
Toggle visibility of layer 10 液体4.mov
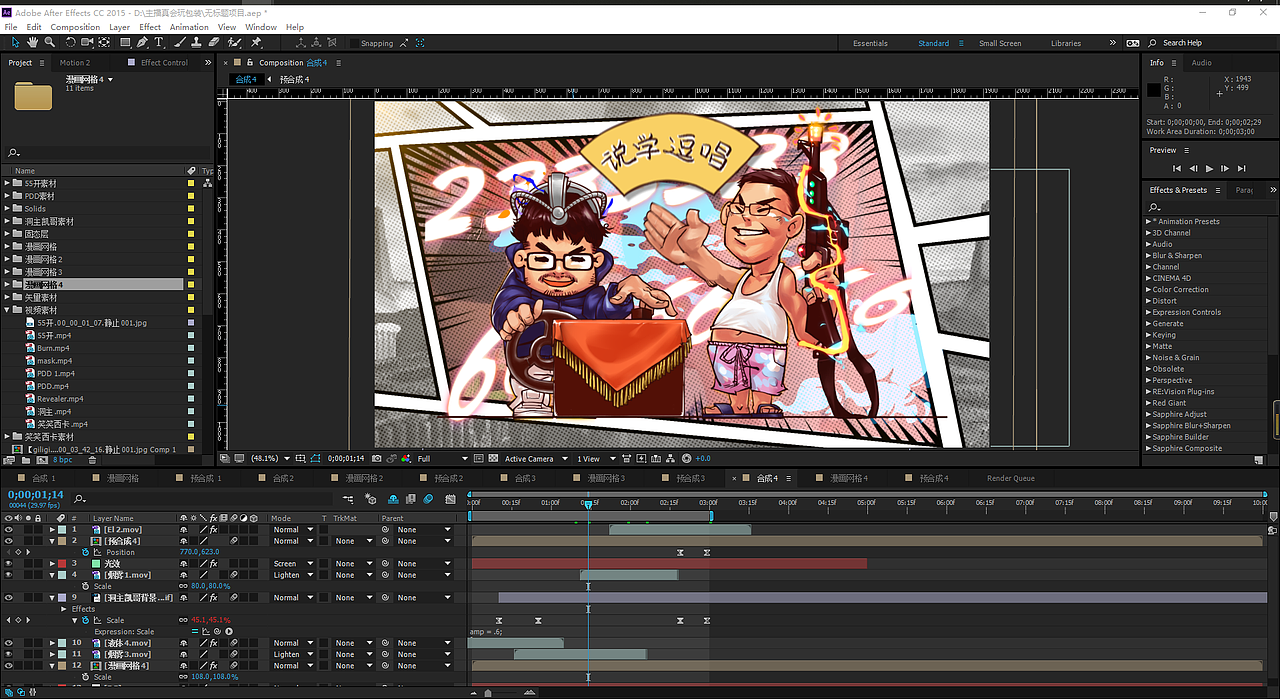click(x=9, y=643)
